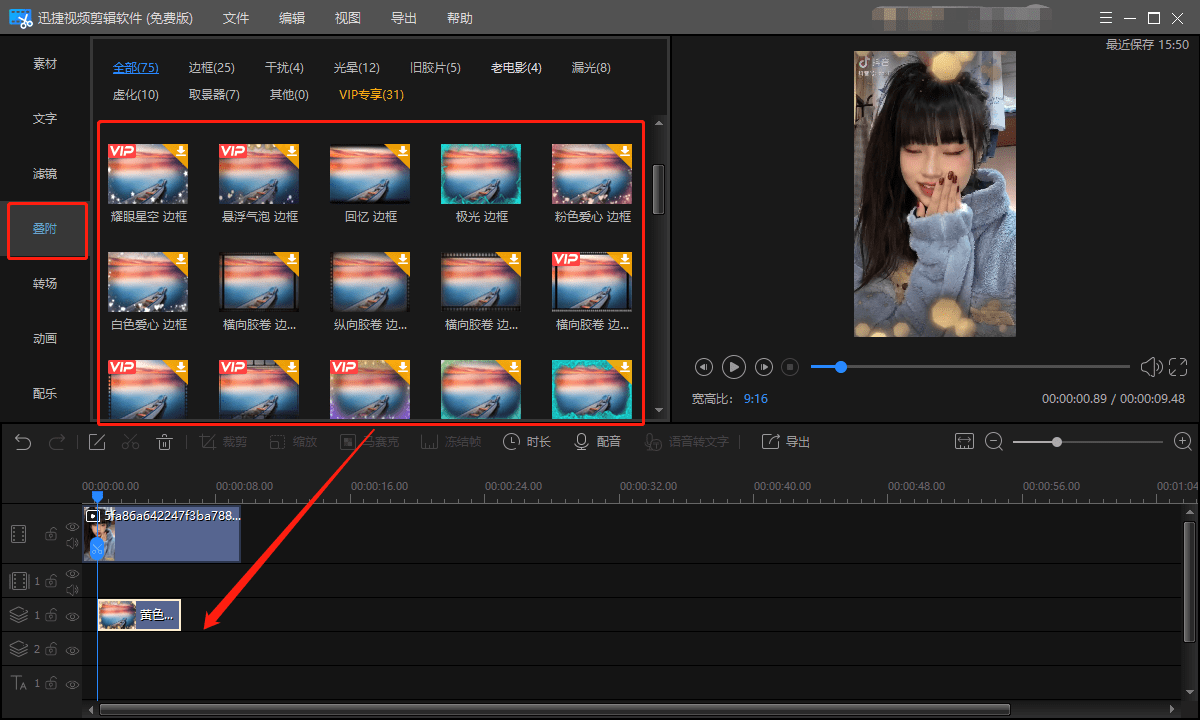
Task: Click the fit-timeline-to-window icon
Action: click(x=964, y=441)
